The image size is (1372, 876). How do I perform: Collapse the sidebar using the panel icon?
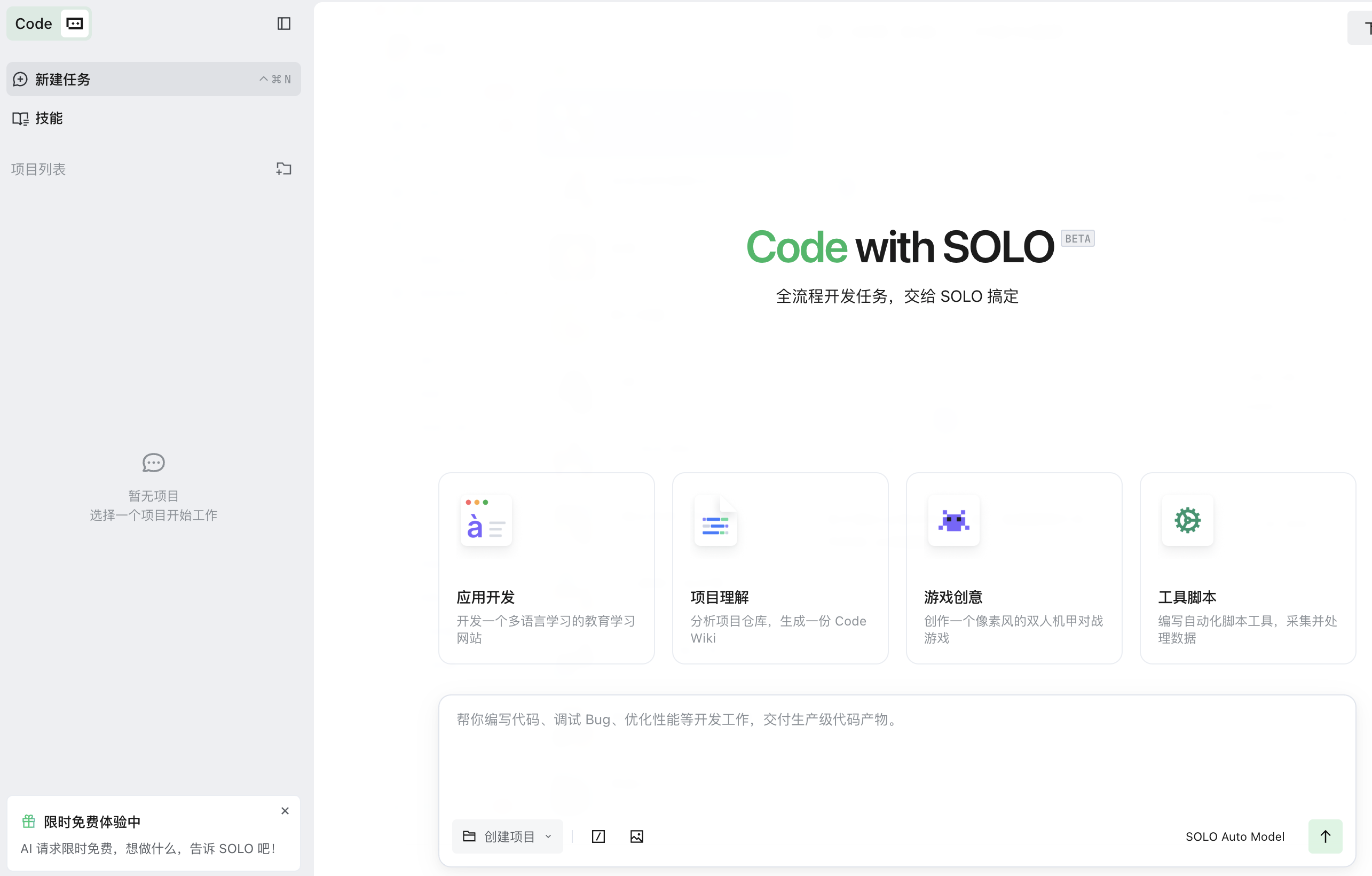(x=284, y=24)
